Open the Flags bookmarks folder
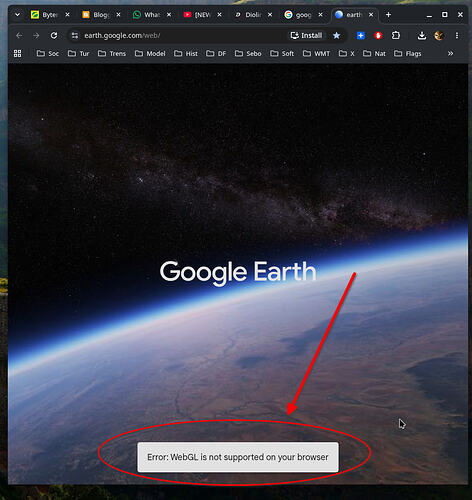Screen dimensions: 472x500 coord(408,53)
